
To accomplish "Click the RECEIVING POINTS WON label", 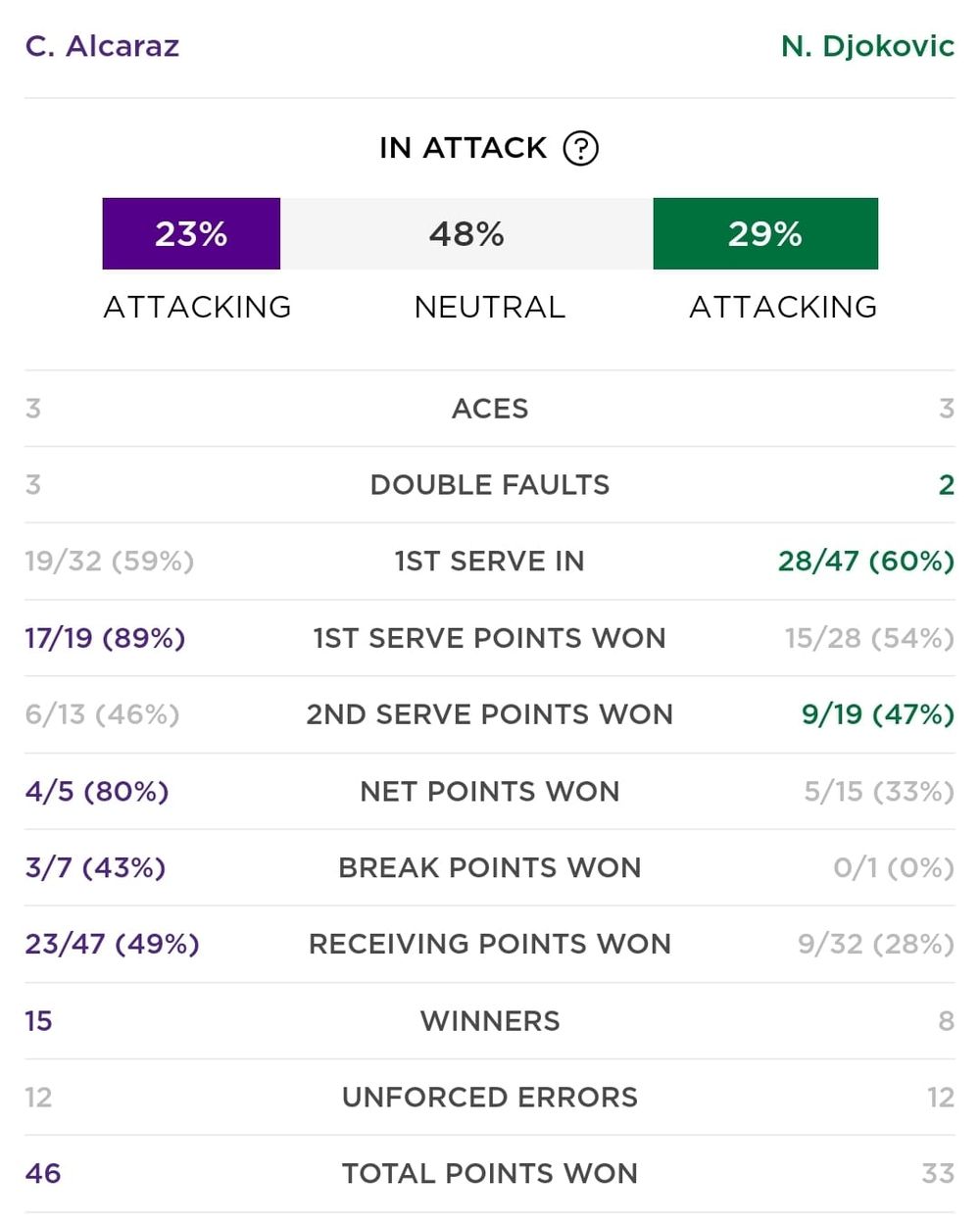I will coord(490,944).
